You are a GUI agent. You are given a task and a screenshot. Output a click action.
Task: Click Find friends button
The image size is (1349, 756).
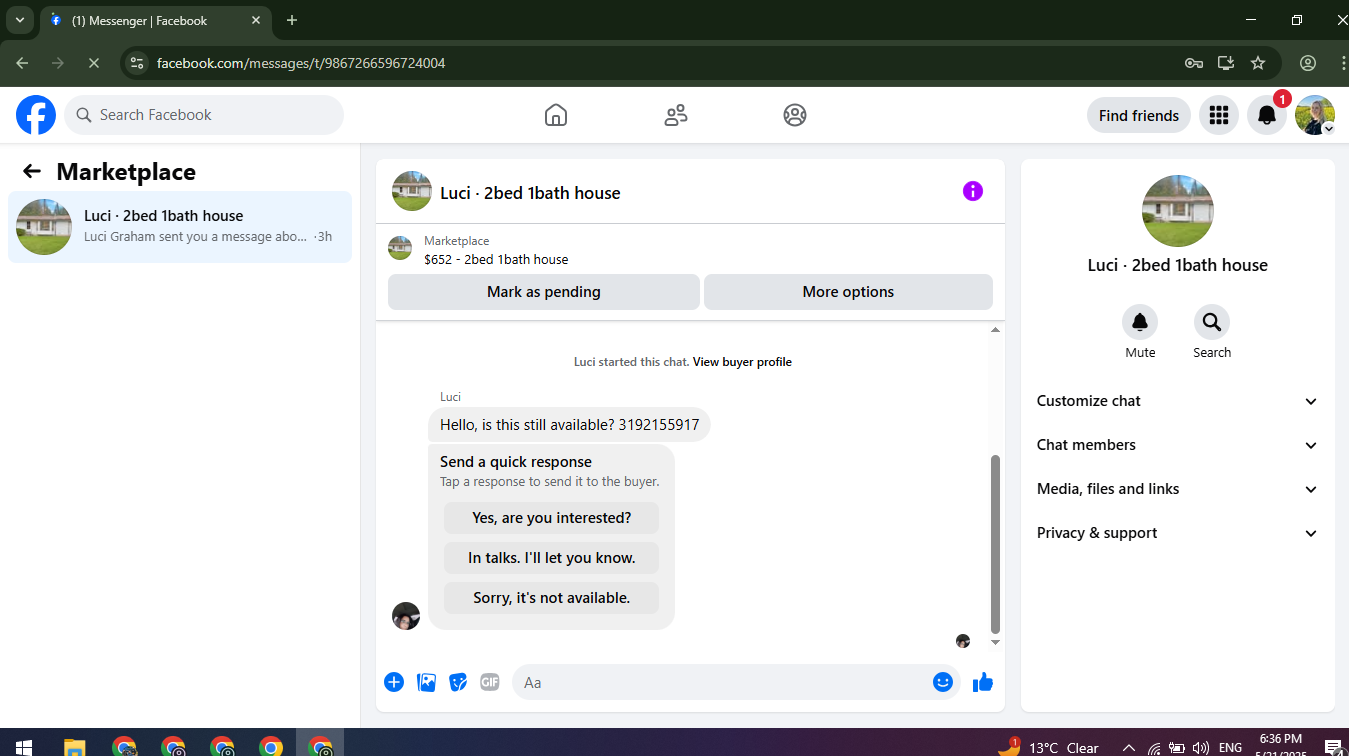[1139, 115]
